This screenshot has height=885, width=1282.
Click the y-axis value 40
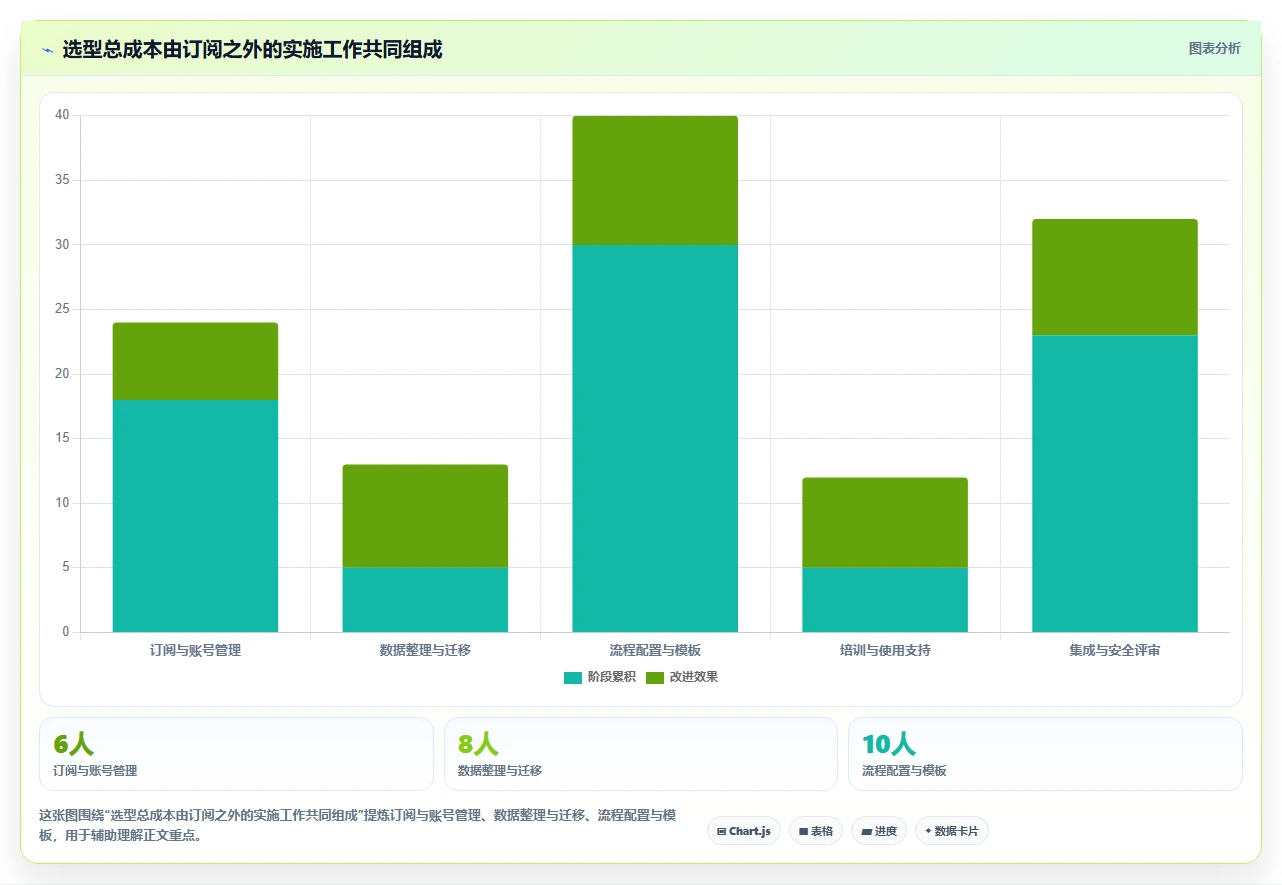(x=62, y=116)
